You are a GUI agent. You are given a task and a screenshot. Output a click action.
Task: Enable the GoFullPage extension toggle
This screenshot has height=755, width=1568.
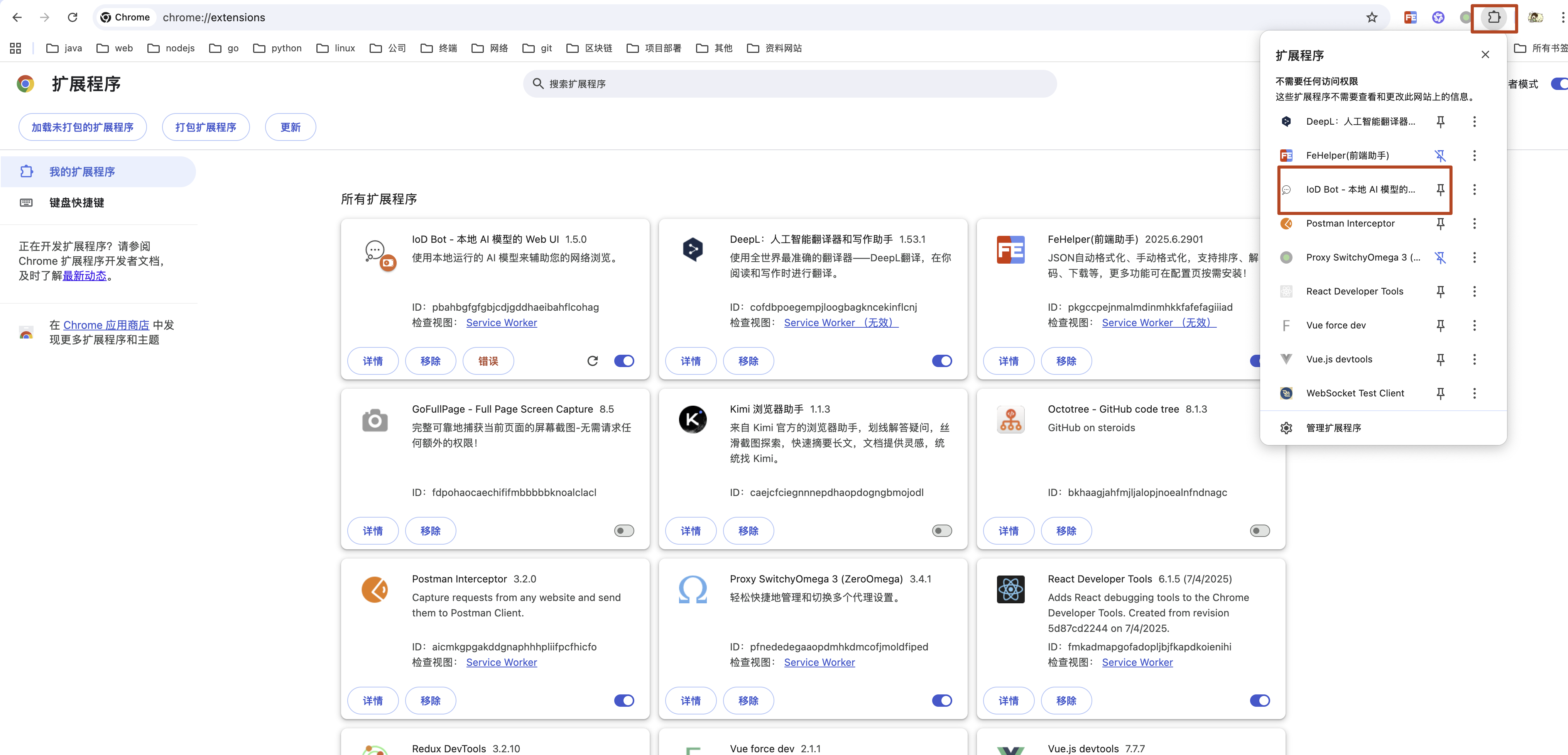tap(624, 531)
